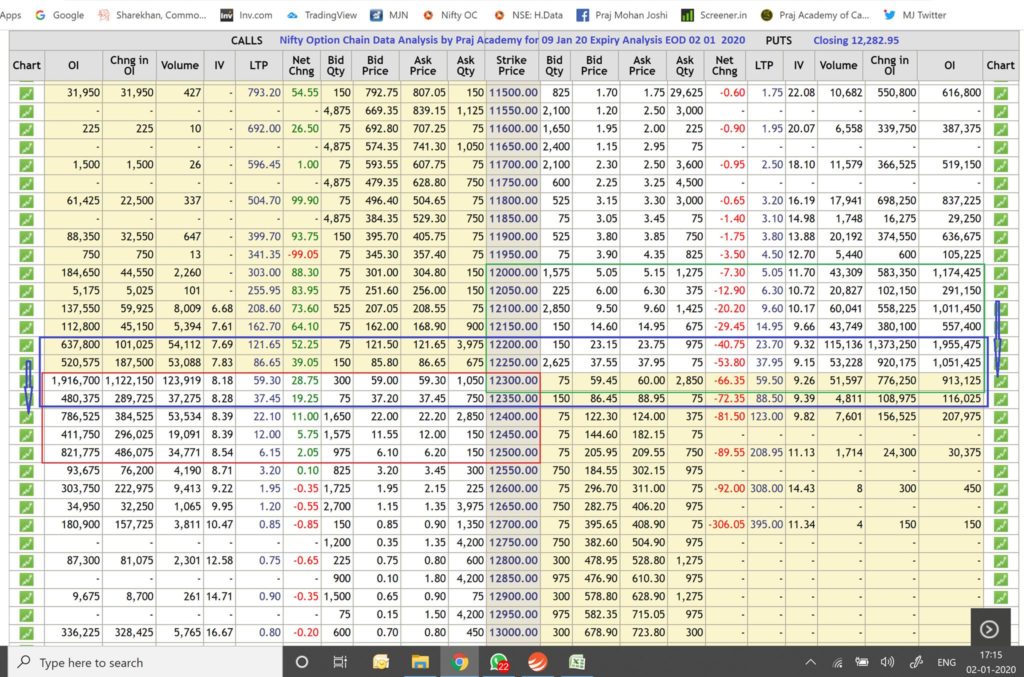Open WhatsApp from the taskbar
Screen dimensions: 1024x677
pyautogui.click(x=499, y=662)
